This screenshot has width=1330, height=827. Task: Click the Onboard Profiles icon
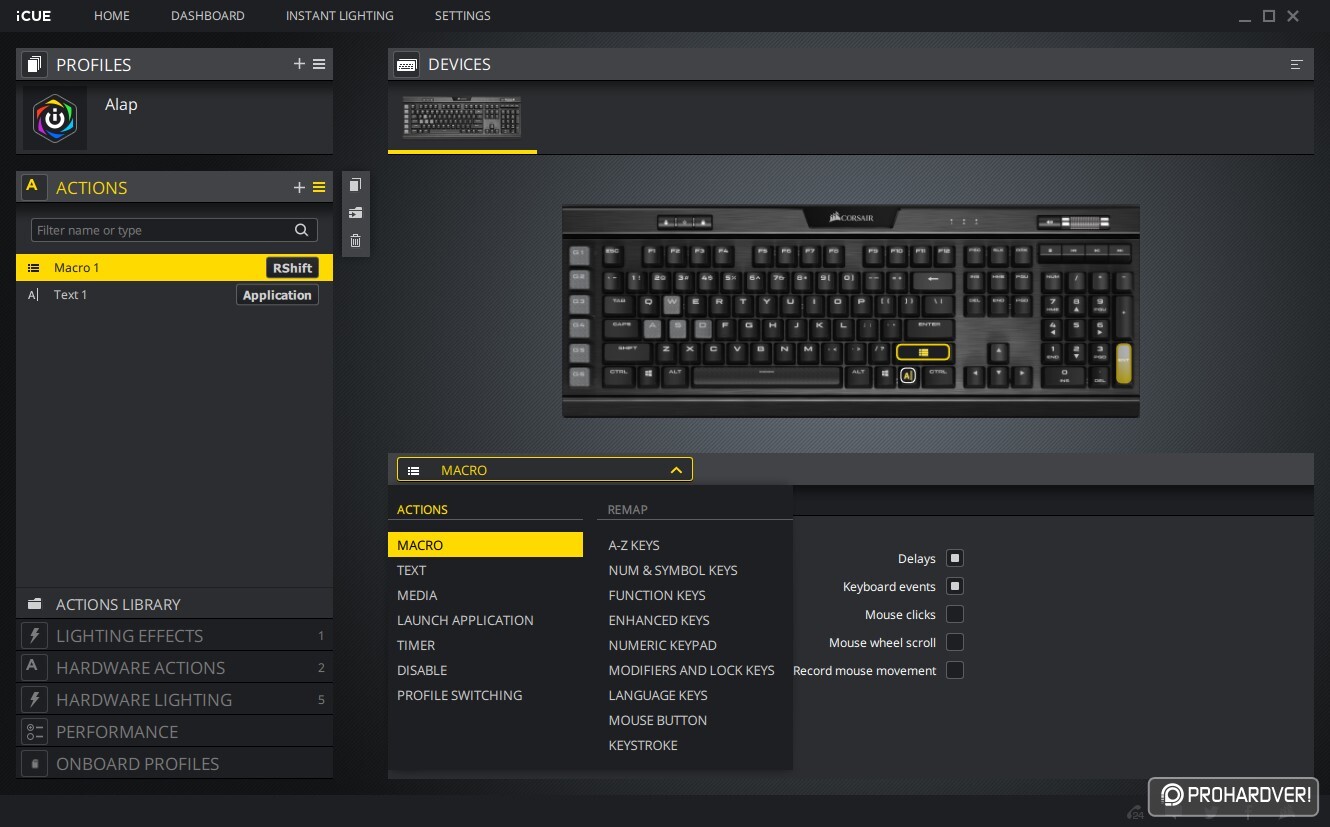coord(34,764)
